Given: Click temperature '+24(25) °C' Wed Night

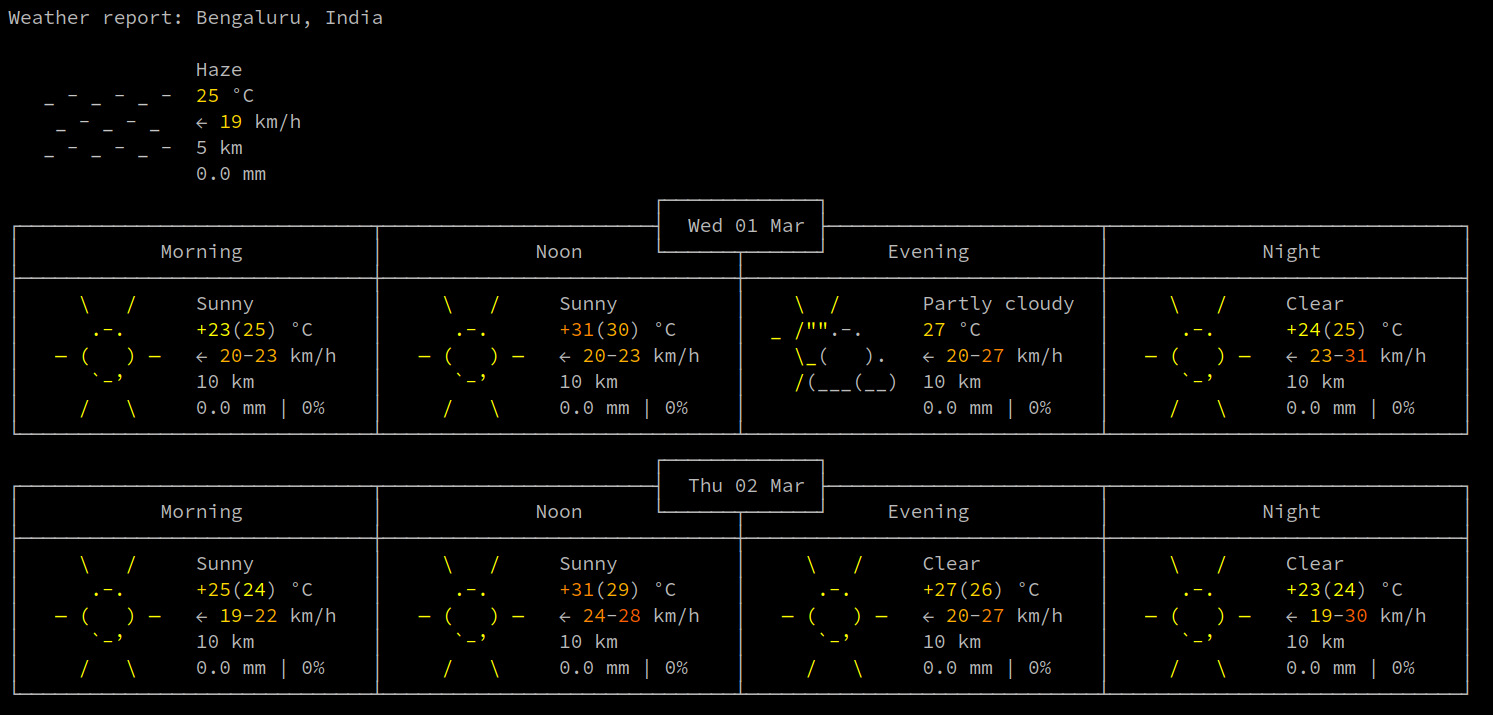Looking at the screenshot, I should pos(1345,330).
